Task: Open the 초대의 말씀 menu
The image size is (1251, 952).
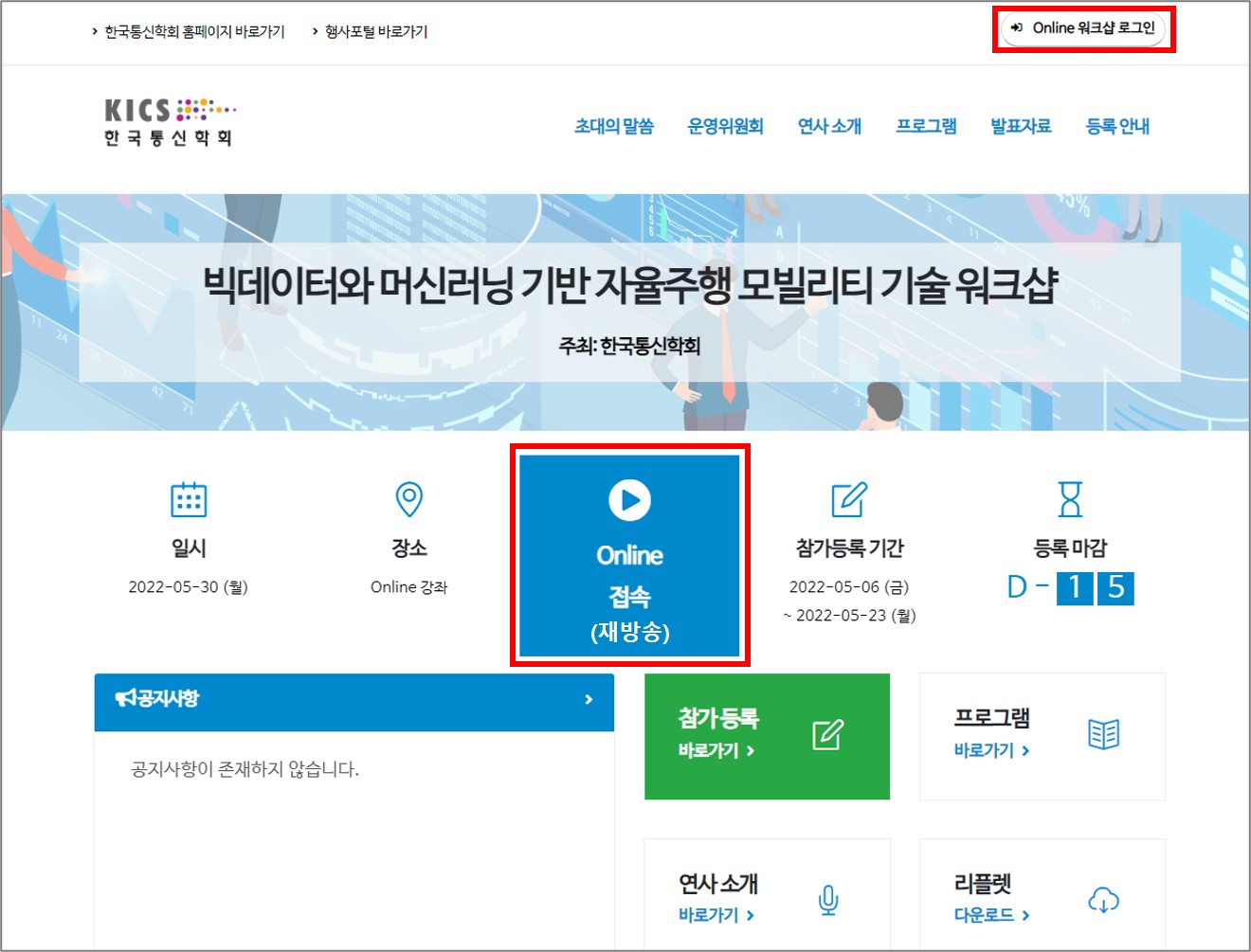Action: click(613, 126)
